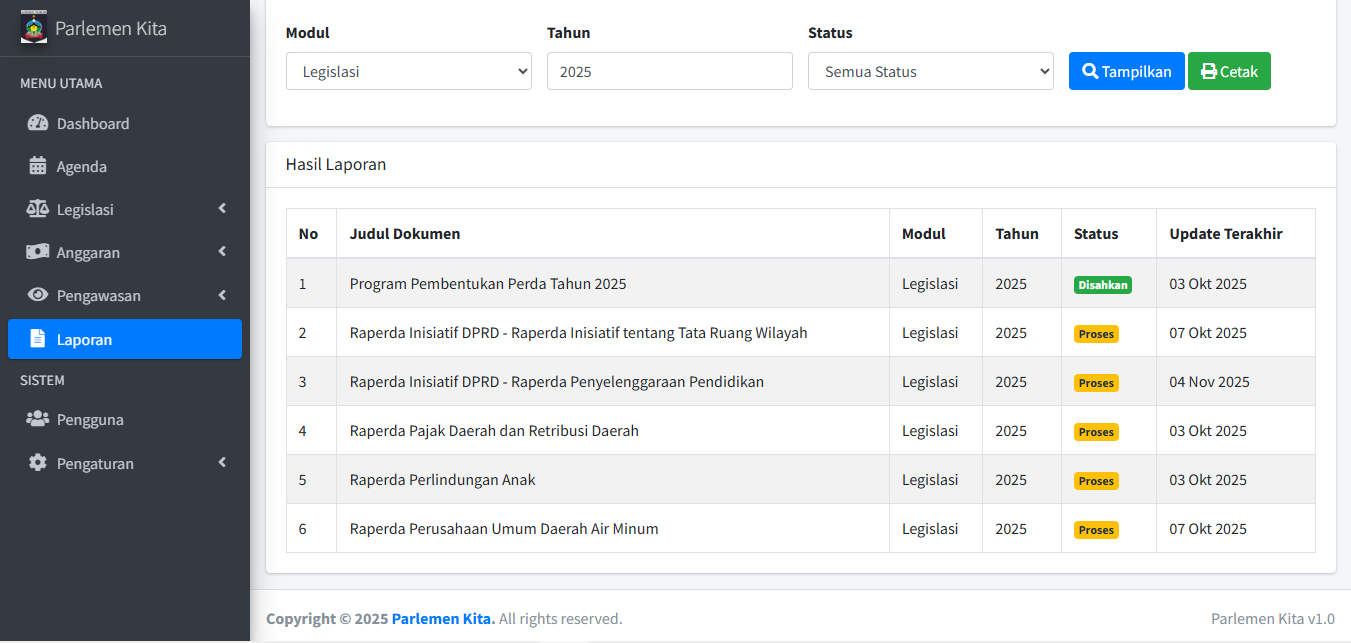
Task: Click the Tahun input field
Action: 669,71
